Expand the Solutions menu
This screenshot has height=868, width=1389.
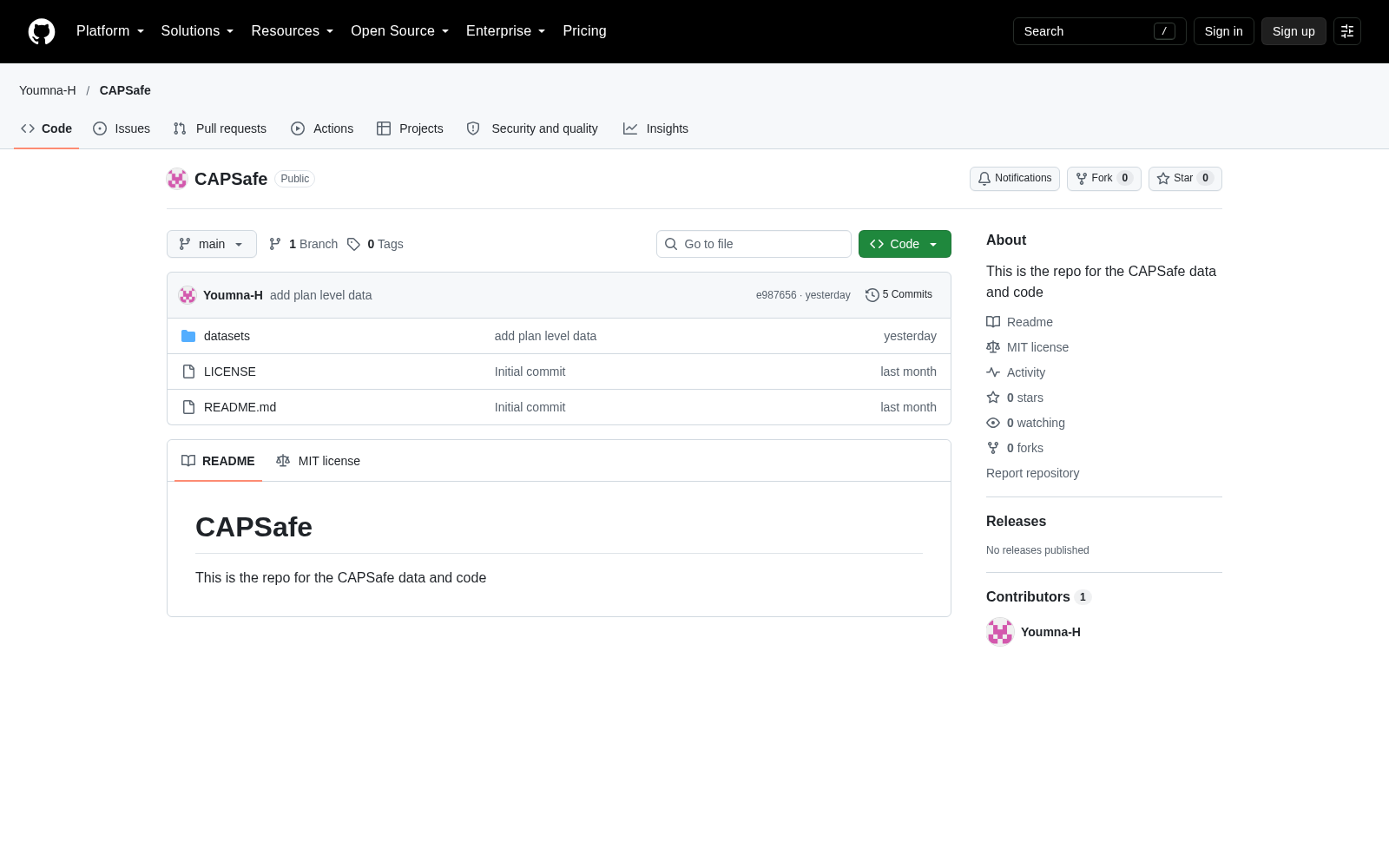pos(197,31)
